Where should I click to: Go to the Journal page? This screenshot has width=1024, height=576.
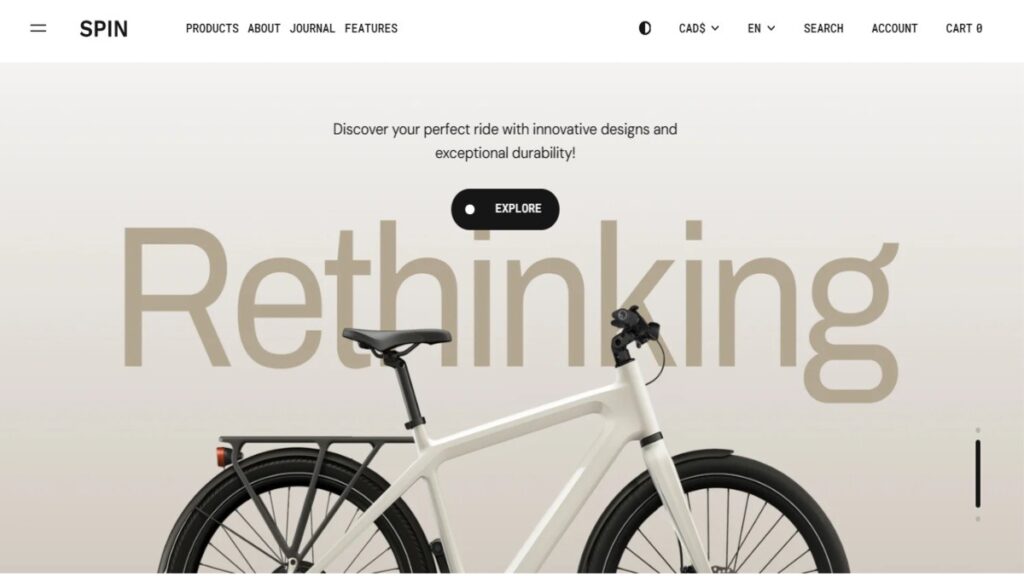312,28
